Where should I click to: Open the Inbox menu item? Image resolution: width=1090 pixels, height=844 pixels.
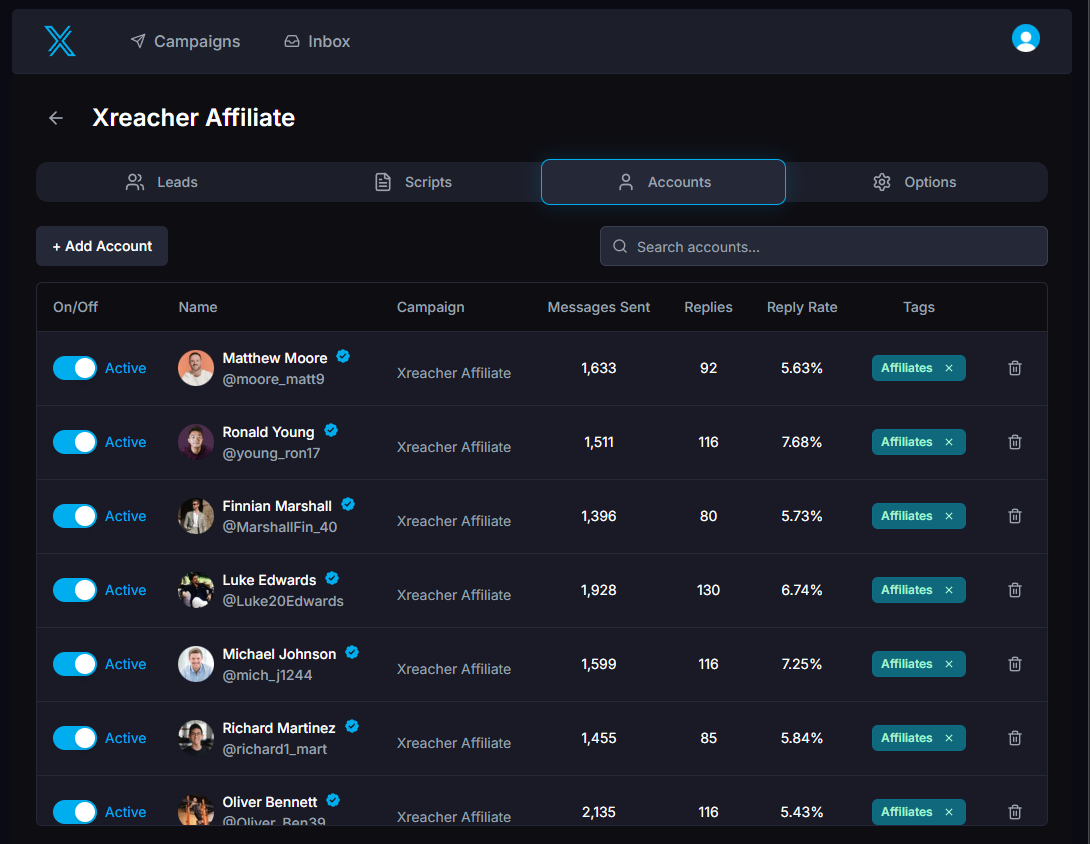[317, 42]
